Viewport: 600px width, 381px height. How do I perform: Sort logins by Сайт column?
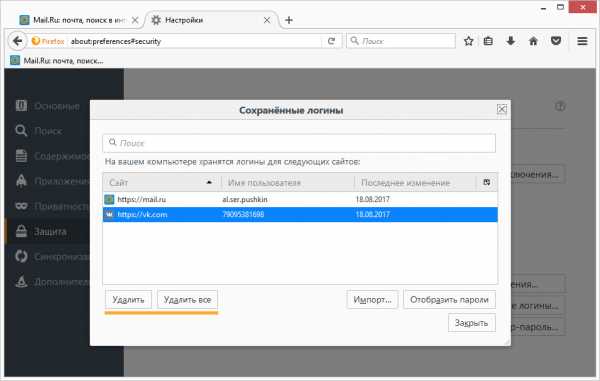161,182
